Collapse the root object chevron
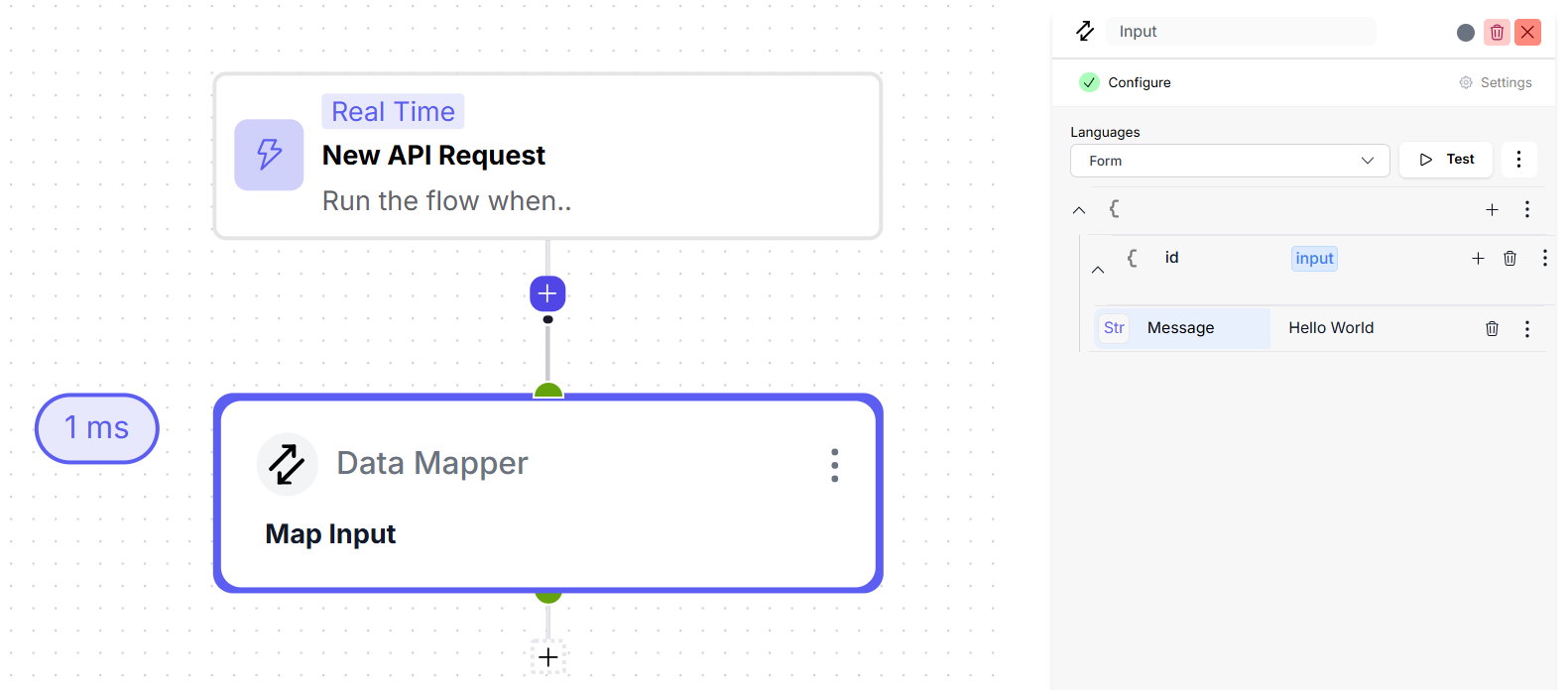This screenshot has height=690, width=1568. pos(1079,210)
